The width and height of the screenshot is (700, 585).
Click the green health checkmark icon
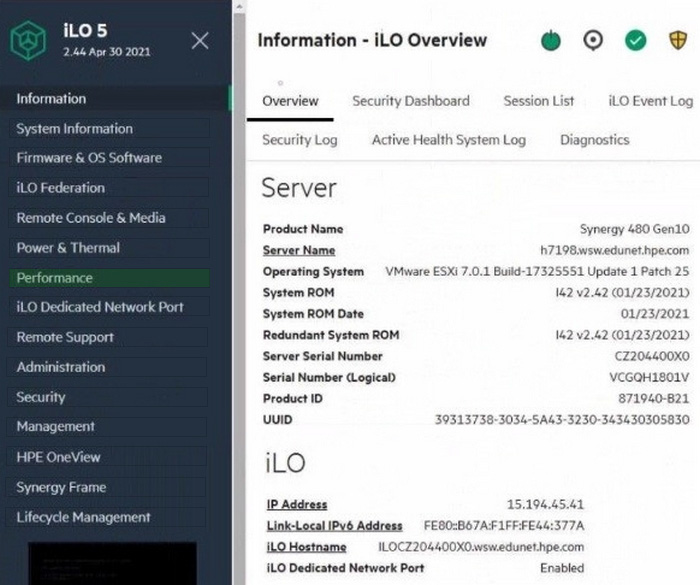[636, 41]
